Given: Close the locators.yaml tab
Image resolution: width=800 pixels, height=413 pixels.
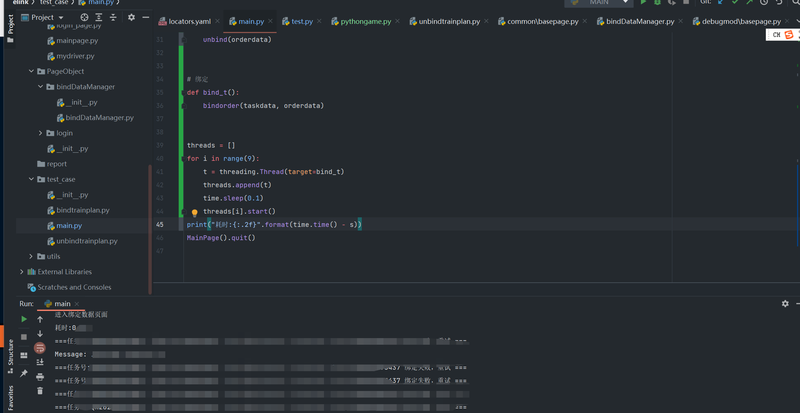Looking at the screenshot, I should tap(217, 21).
